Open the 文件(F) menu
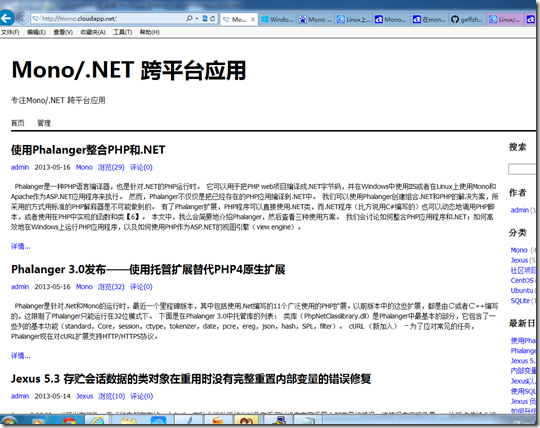540x428 pixels. [x=10, y=32]
